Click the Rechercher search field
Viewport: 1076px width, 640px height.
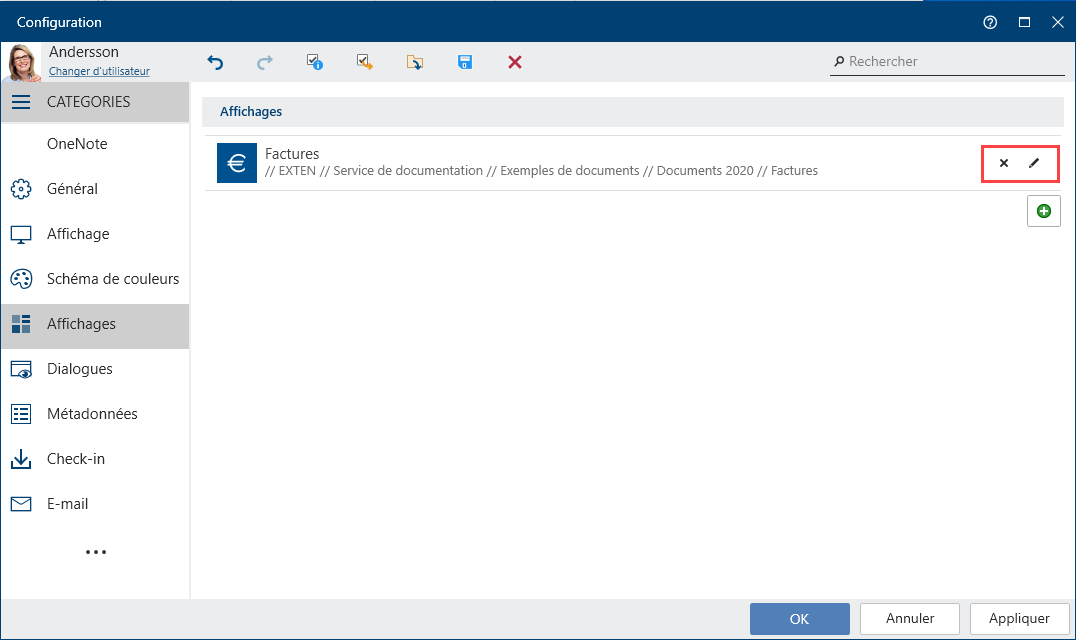950,62
